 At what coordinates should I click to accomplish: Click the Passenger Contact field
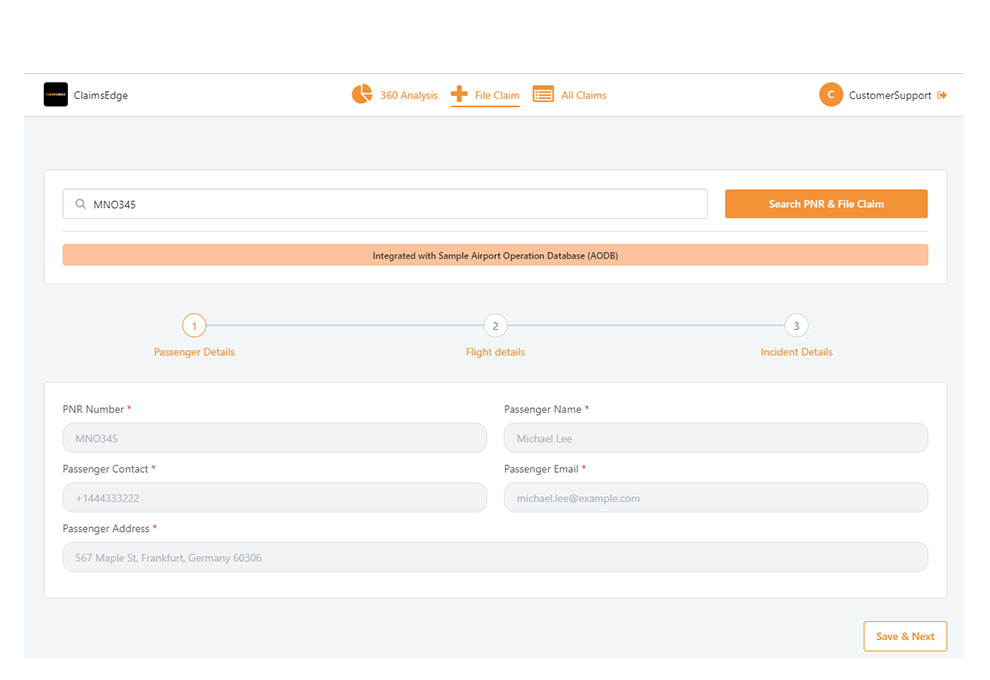(274, 498)
